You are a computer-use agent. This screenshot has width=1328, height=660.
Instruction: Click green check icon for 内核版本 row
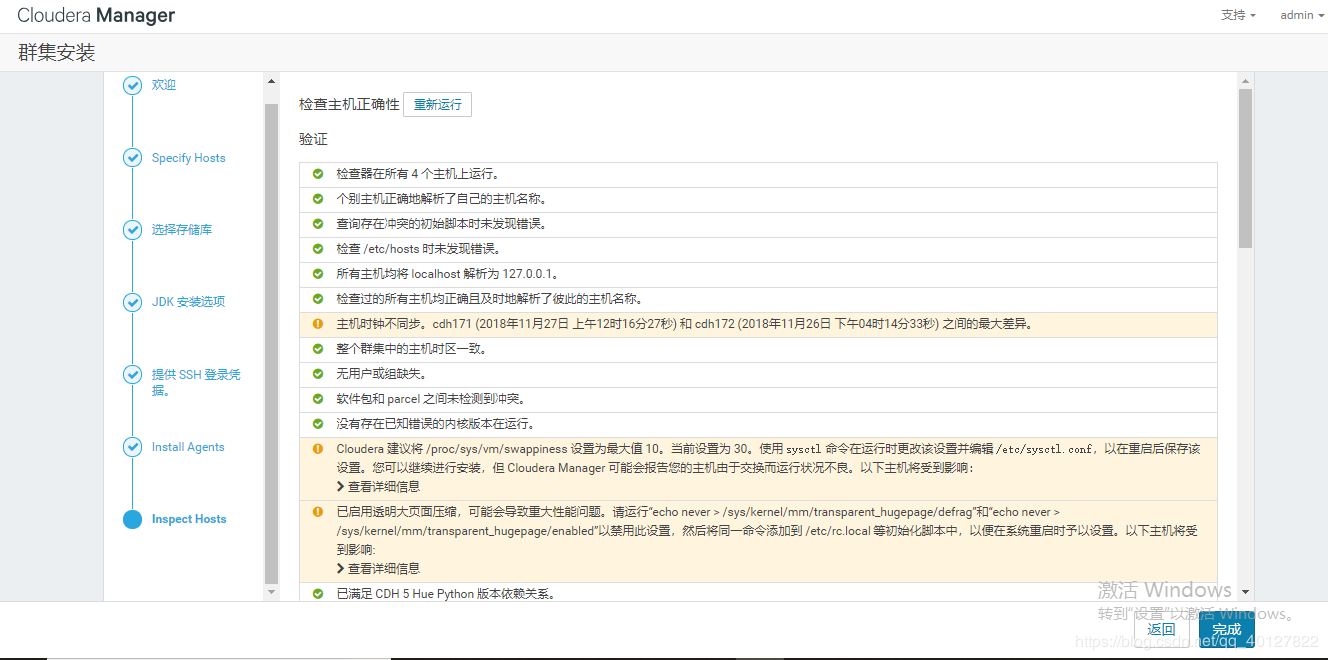coord(318,424)
